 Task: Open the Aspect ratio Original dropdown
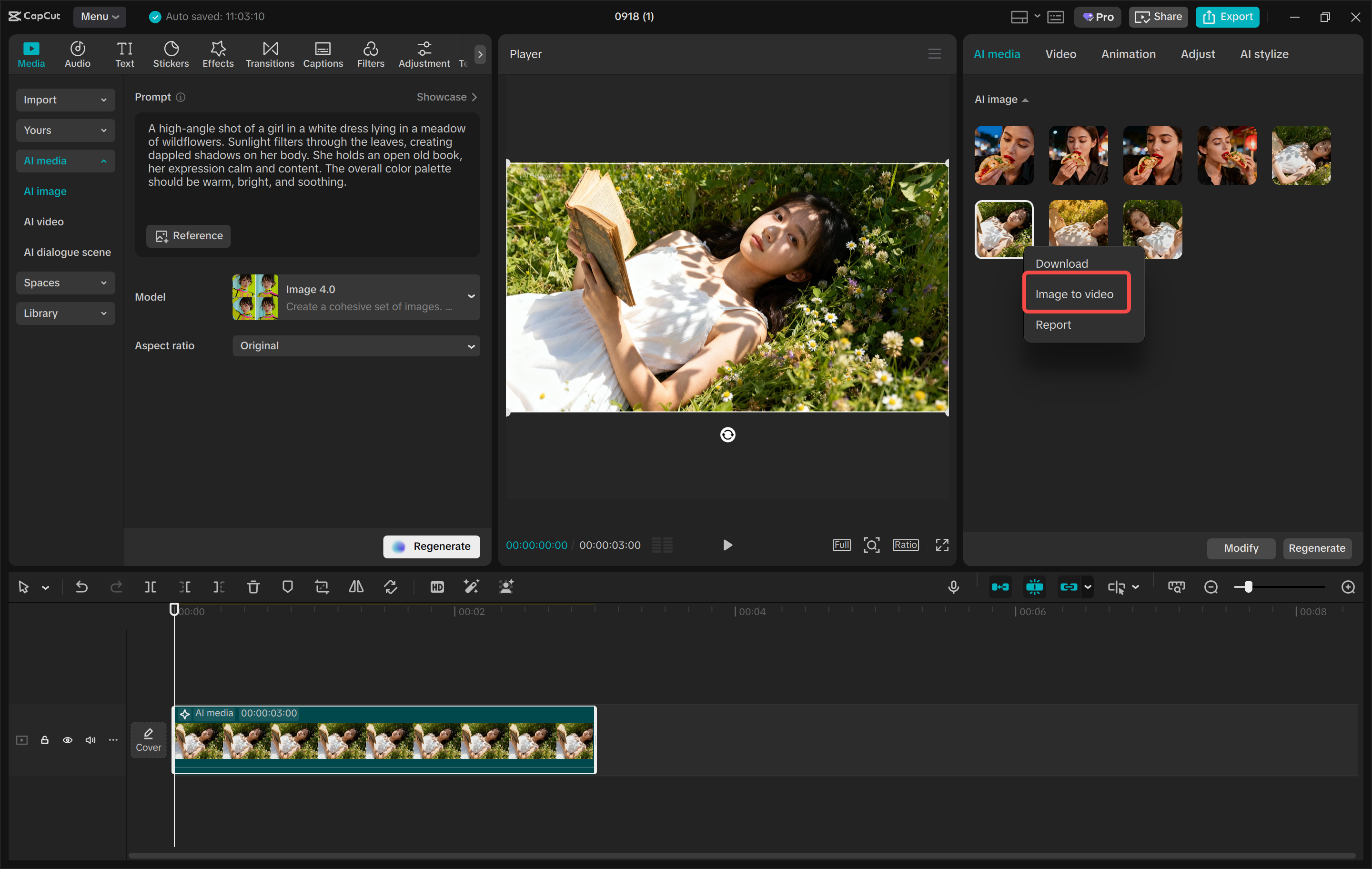tap(356, 345)
